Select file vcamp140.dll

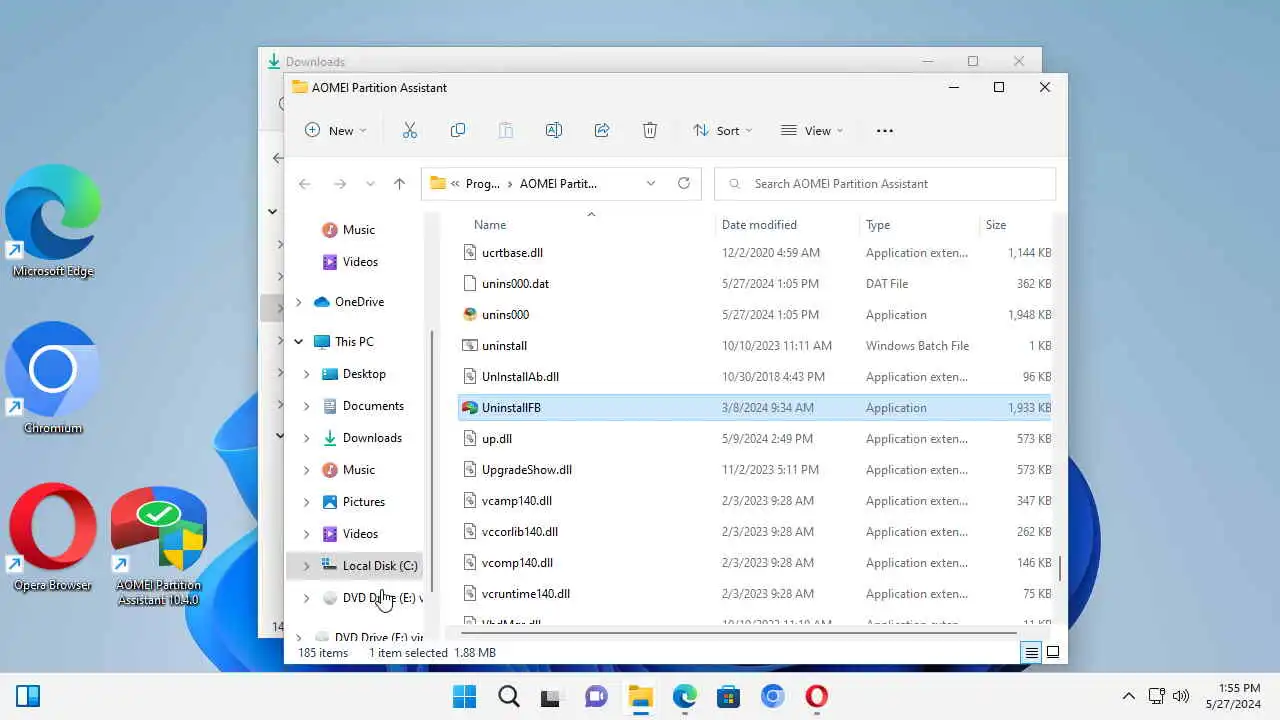click(755, 501)
